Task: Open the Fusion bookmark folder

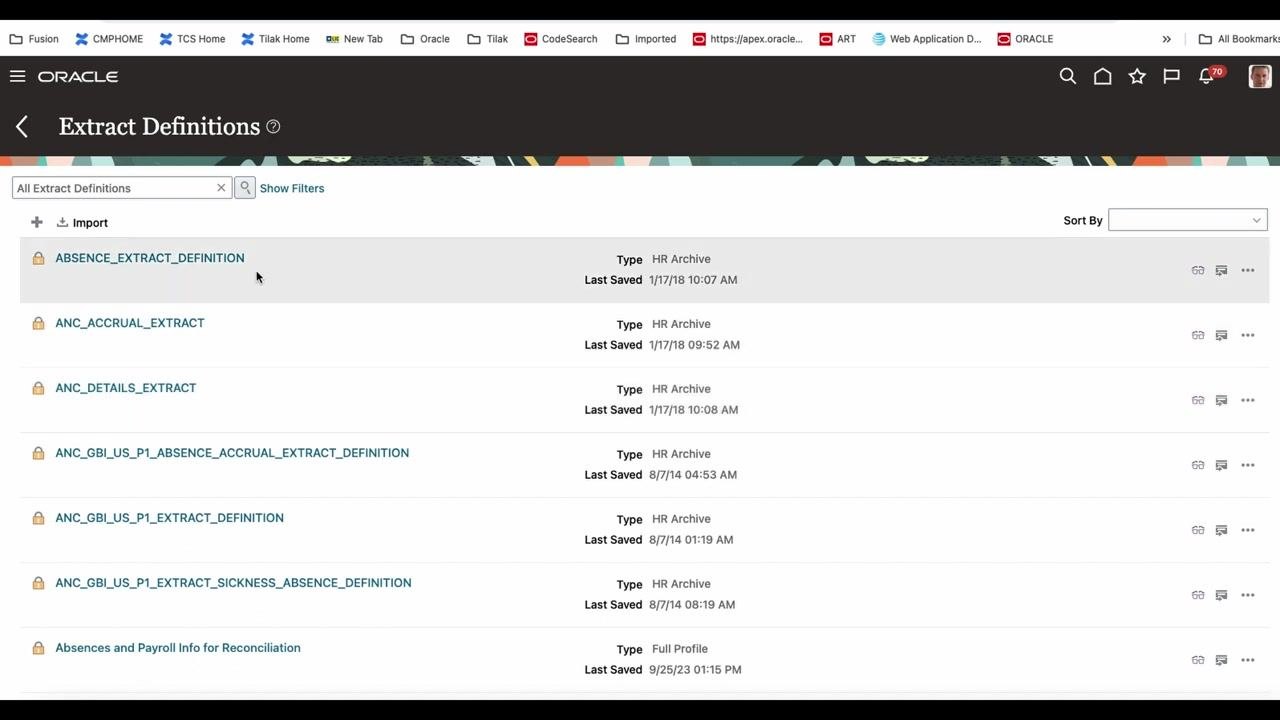Action: click(x=34, y=39)
